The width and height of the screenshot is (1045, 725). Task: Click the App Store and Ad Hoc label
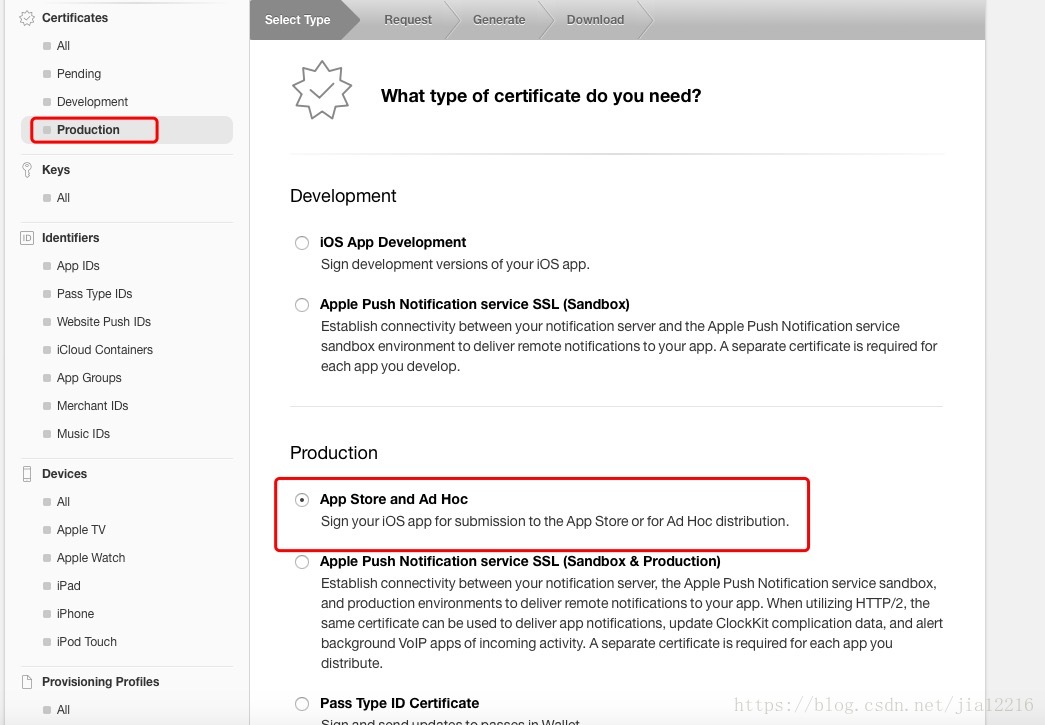(393, 500)
